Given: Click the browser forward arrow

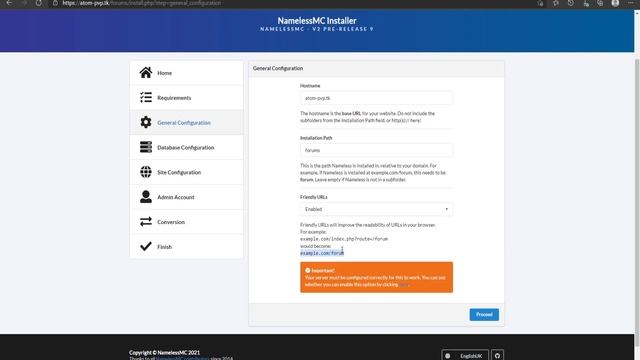Looking at the screenshot, I should pos(24,3).
